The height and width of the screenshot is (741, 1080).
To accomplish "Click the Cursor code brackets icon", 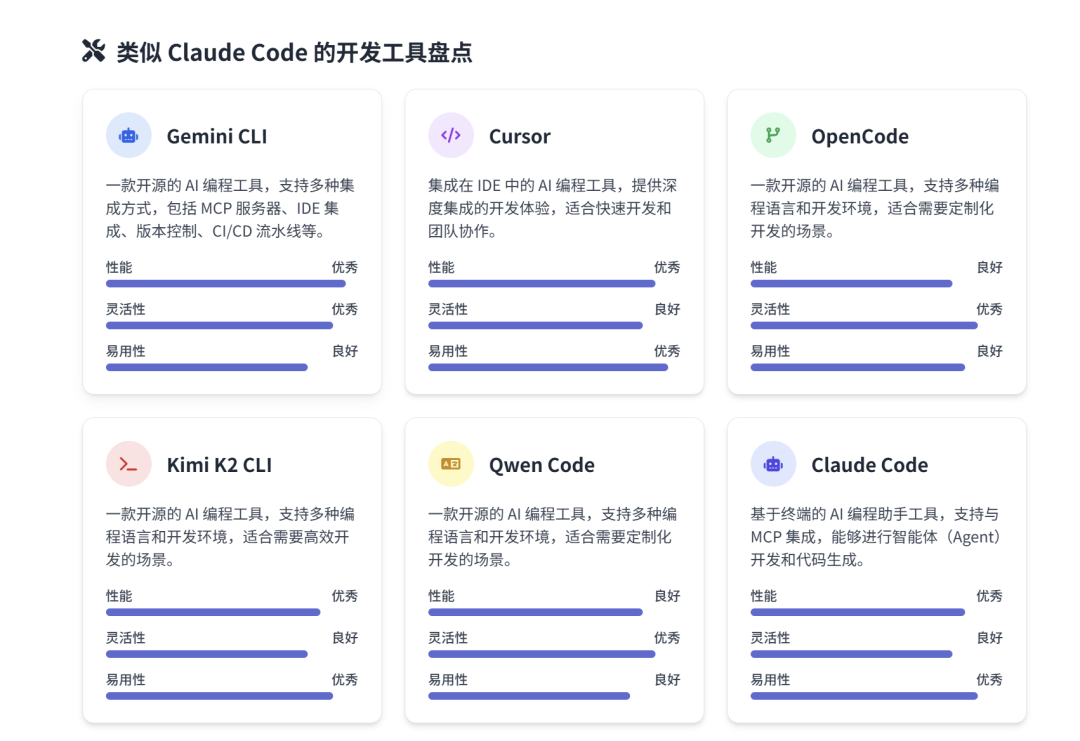I will [451, 136].
